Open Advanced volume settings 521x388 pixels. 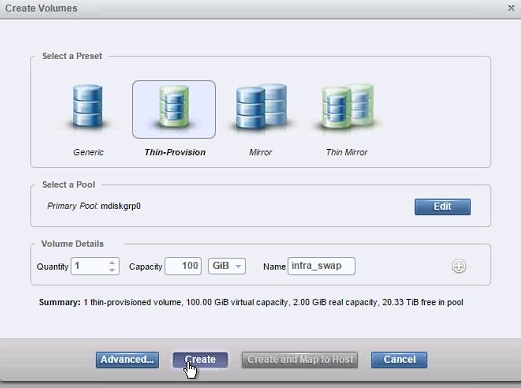click(x=127, y=360)
